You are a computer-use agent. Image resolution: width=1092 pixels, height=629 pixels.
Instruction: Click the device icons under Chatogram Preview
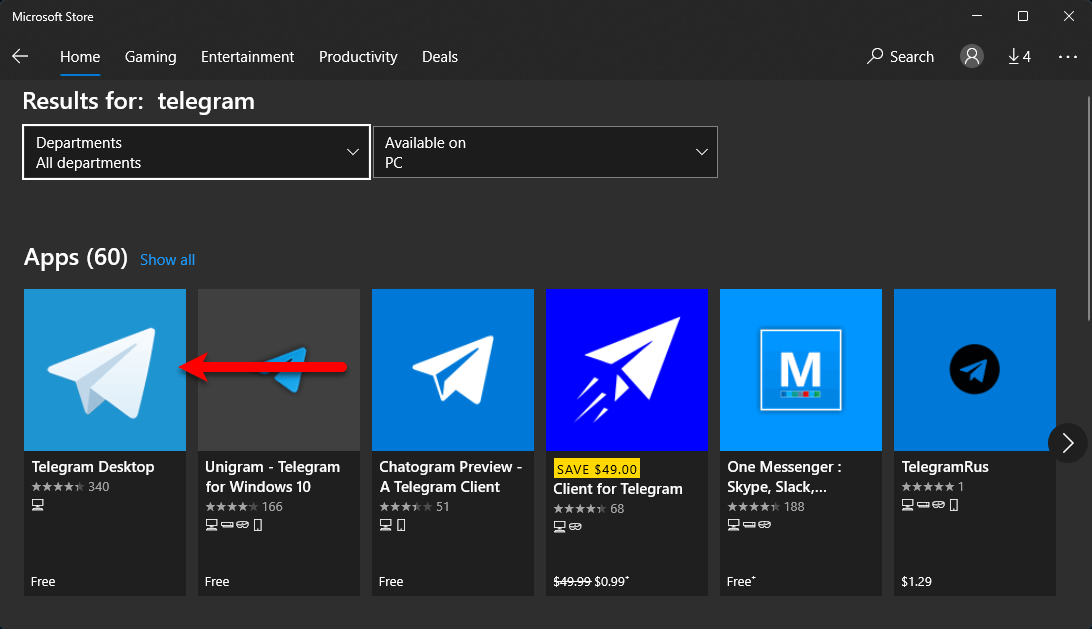point(392,525)
